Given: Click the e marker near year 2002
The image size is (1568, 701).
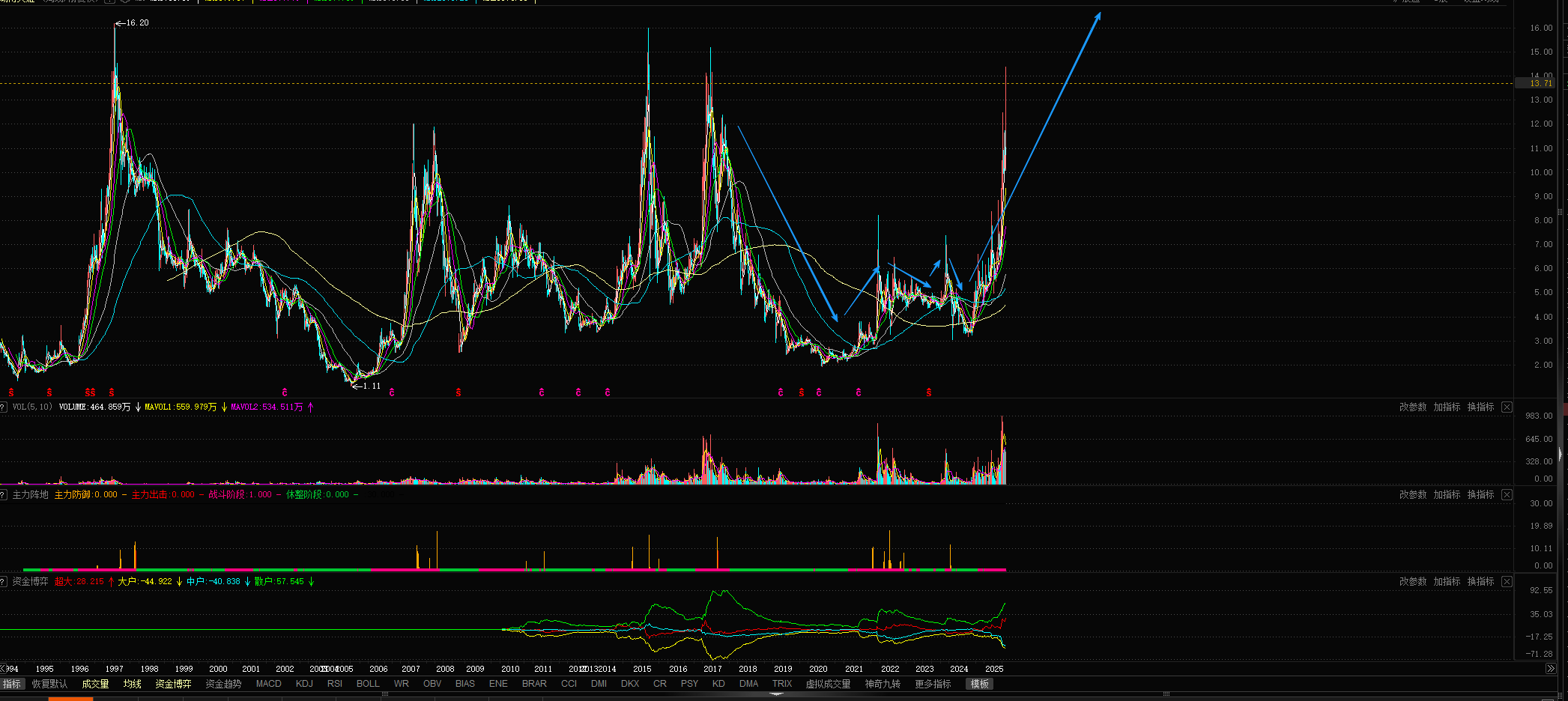Looking at the screenshot, I should [285, 392].
